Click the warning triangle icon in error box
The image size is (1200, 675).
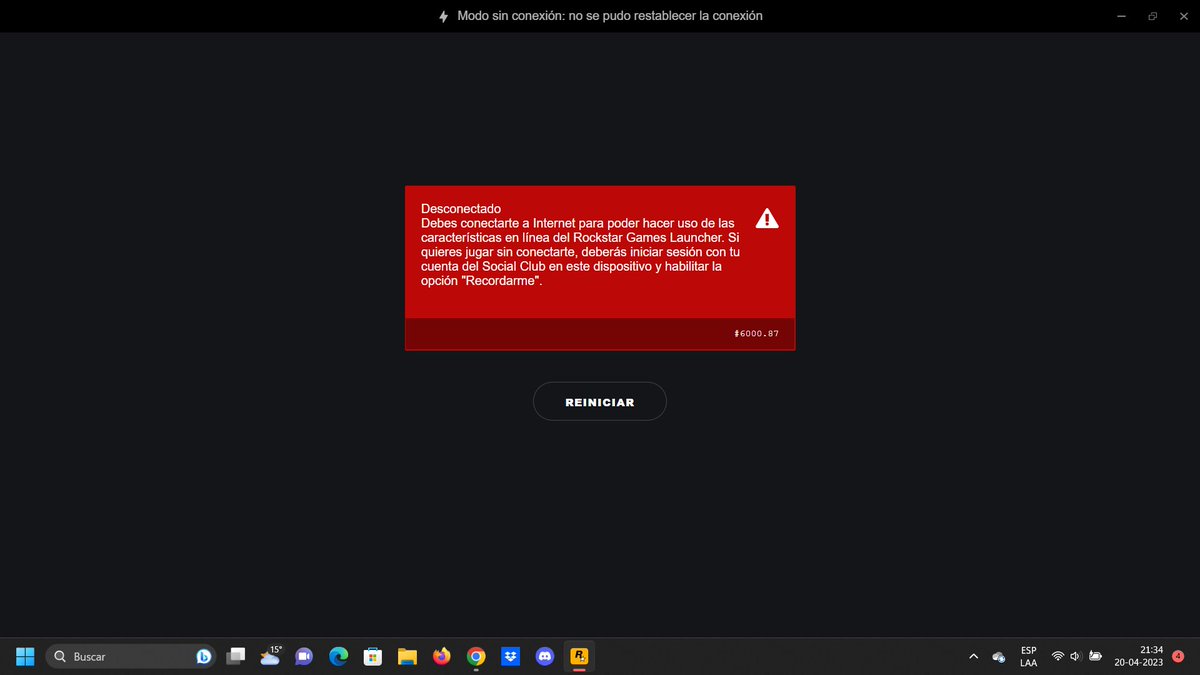(x=767, y=218)
